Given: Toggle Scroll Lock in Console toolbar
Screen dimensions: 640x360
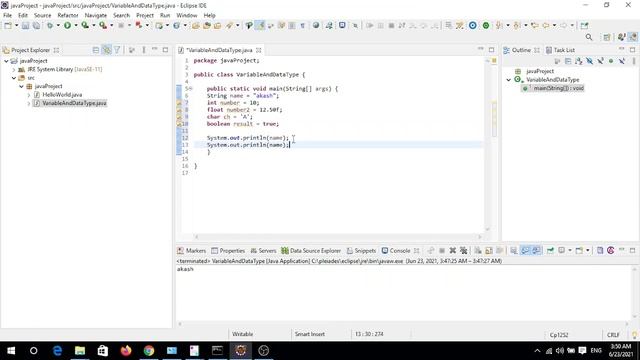Looking at the screenshot, I should 489,251.
